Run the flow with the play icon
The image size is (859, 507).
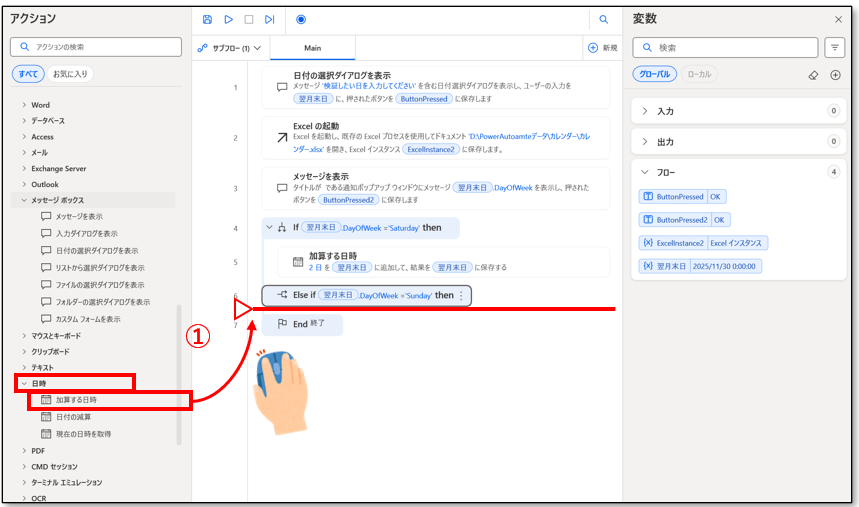[x=228, y=19]
